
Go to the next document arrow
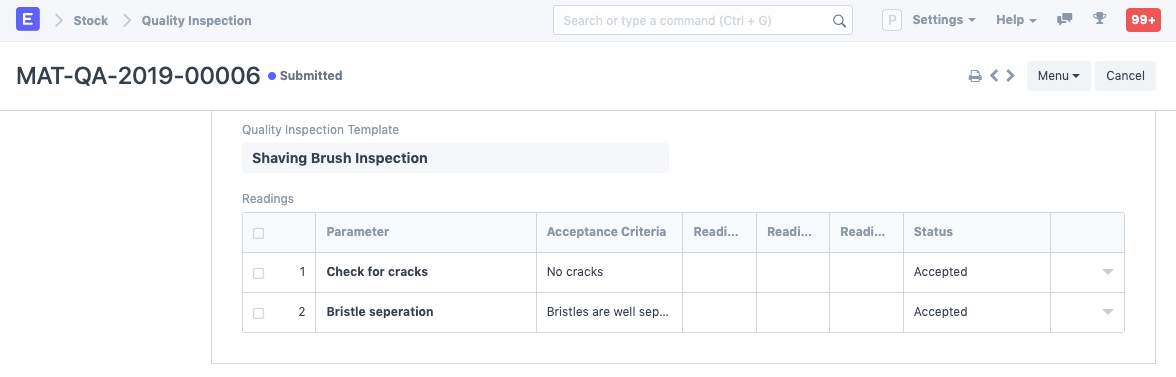tap(1010, 76)
